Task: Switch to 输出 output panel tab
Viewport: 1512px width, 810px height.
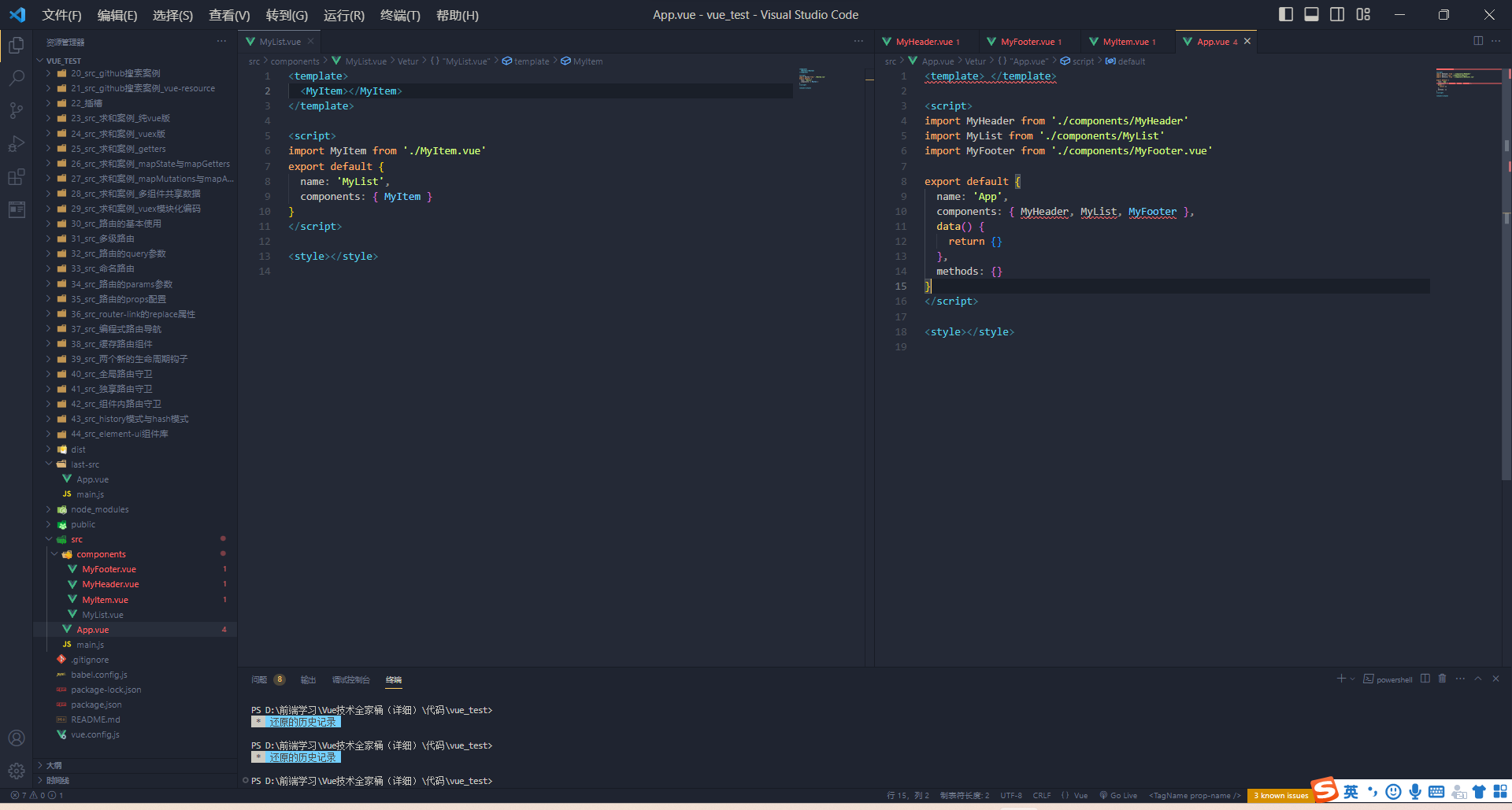Action: point(308,679)
